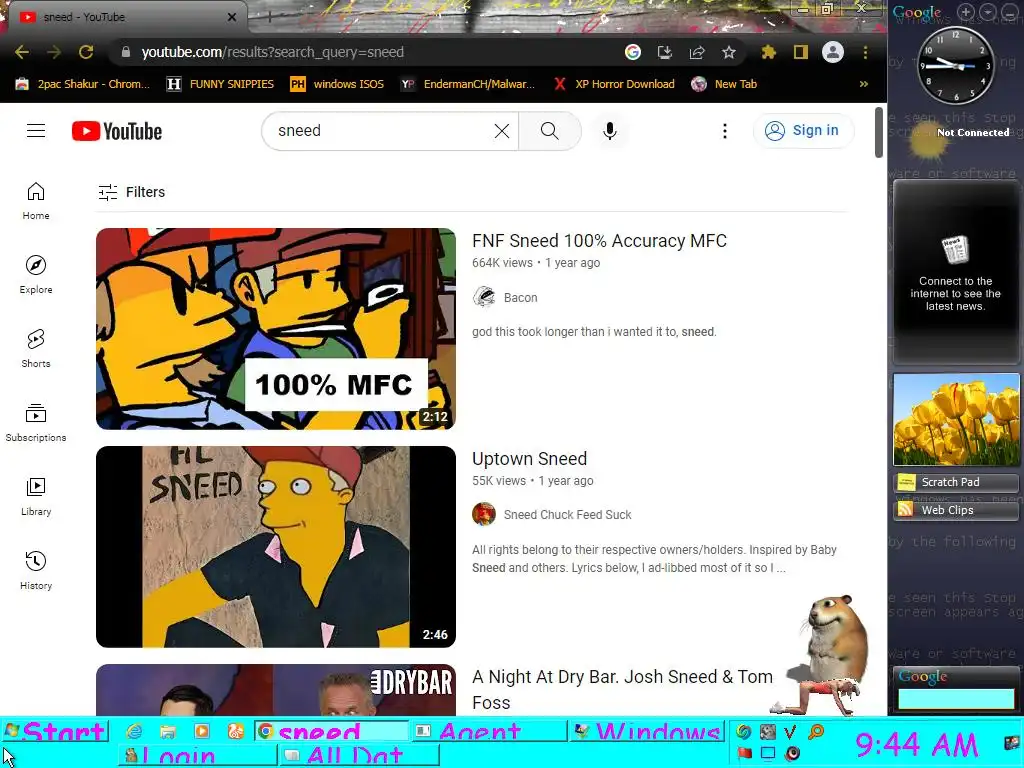1024x768 pixels.
Task: Click the install/download page icon
Action: 665,52
